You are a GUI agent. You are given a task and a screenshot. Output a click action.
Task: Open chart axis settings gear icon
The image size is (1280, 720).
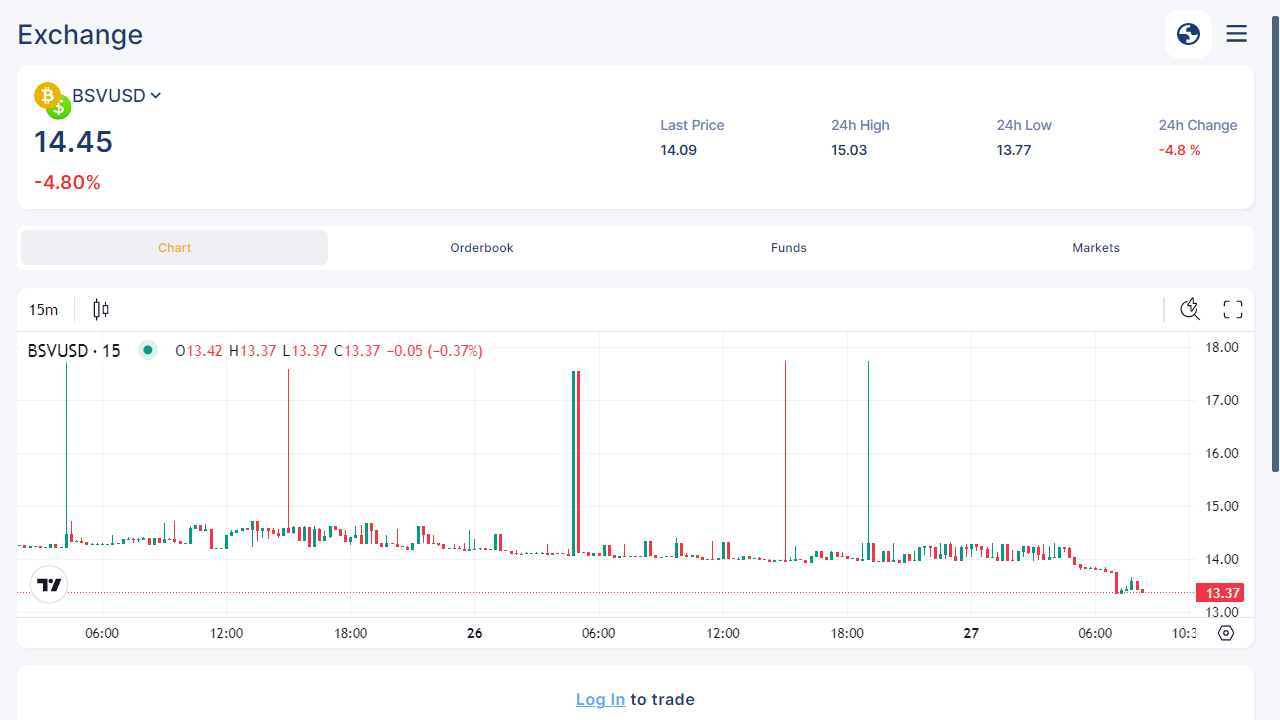click(x=1227, y=633)
